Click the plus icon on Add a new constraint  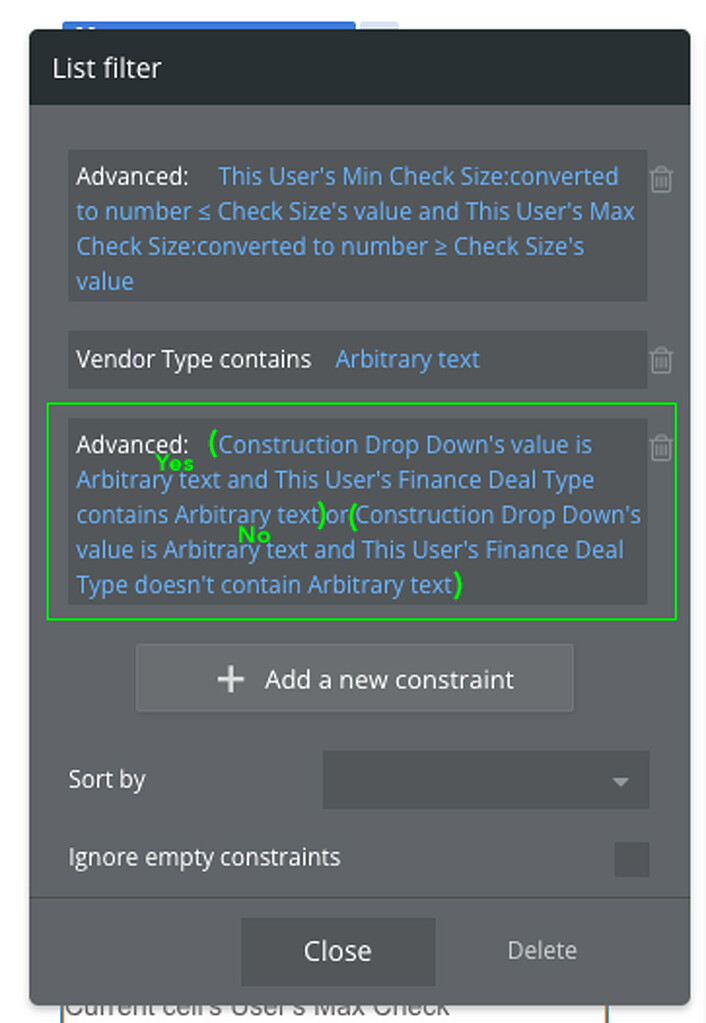(x=231, y=678)
